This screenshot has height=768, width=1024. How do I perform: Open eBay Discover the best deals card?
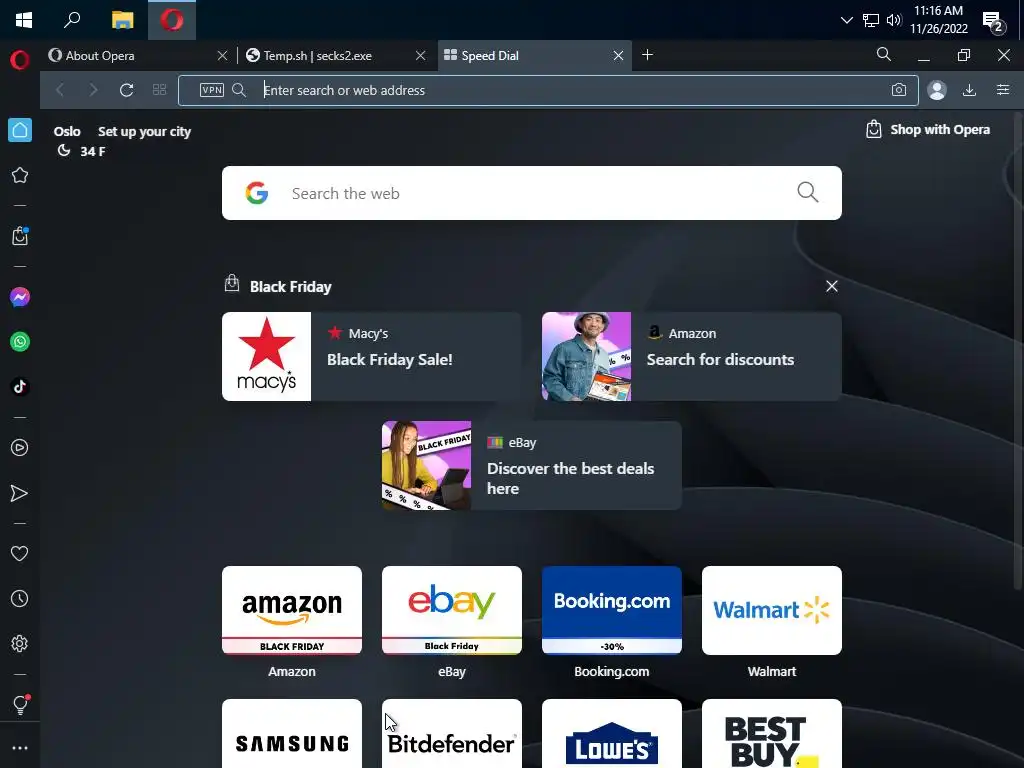[x=532, y=466]
